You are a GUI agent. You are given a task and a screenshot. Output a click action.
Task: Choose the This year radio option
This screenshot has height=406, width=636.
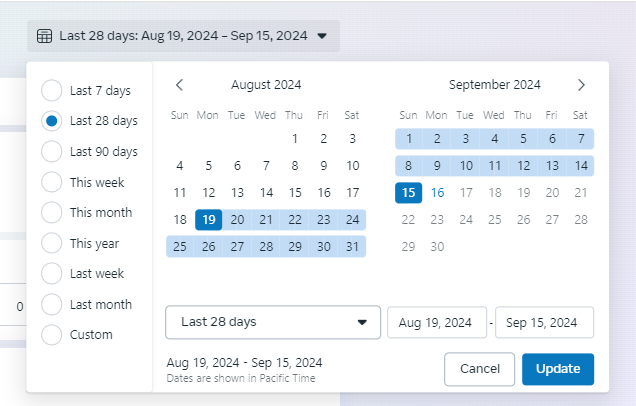coord(52,243)
